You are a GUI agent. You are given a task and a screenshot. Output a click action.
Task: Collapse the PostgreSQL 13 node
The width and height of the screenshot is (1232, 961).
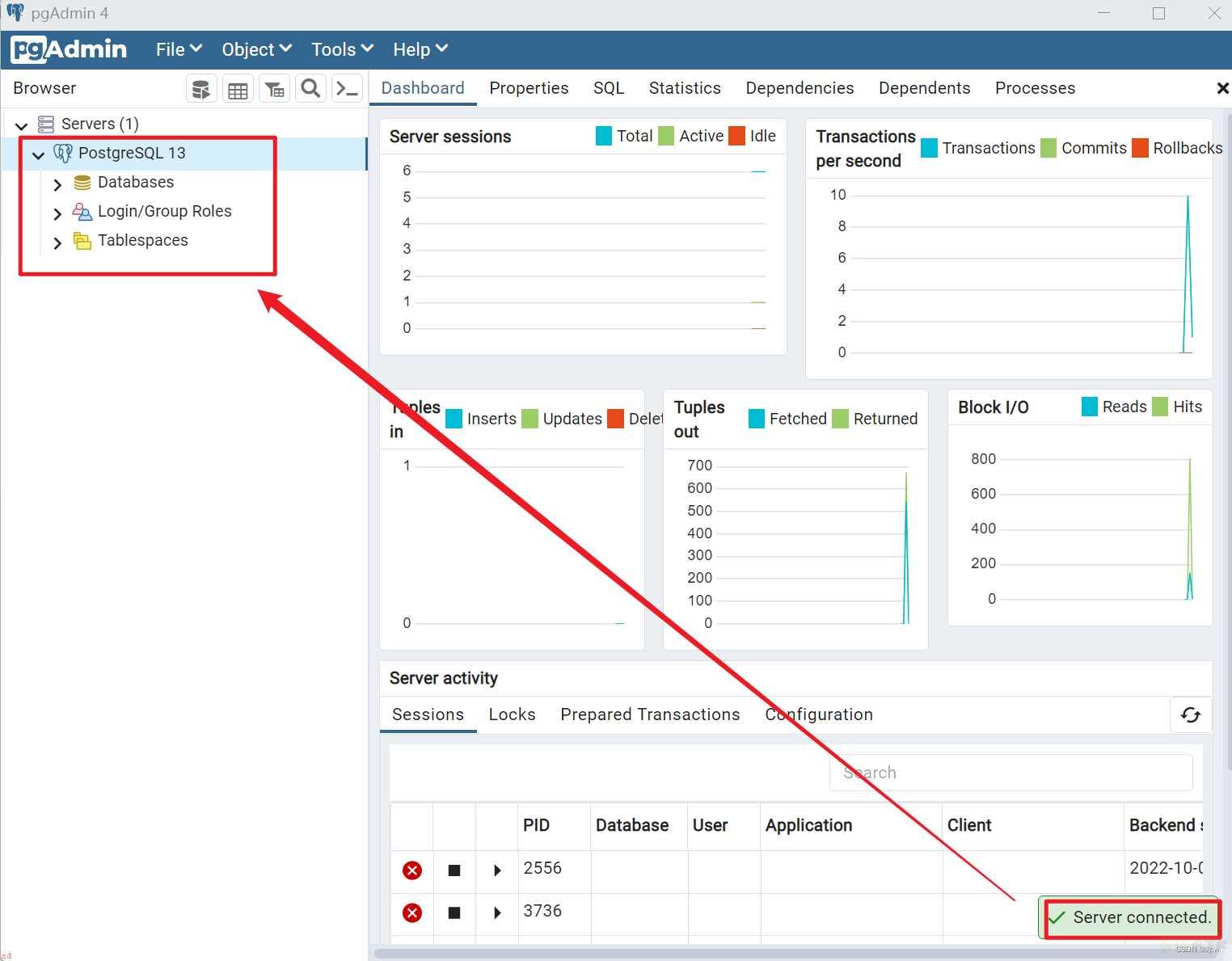[38, 154]
